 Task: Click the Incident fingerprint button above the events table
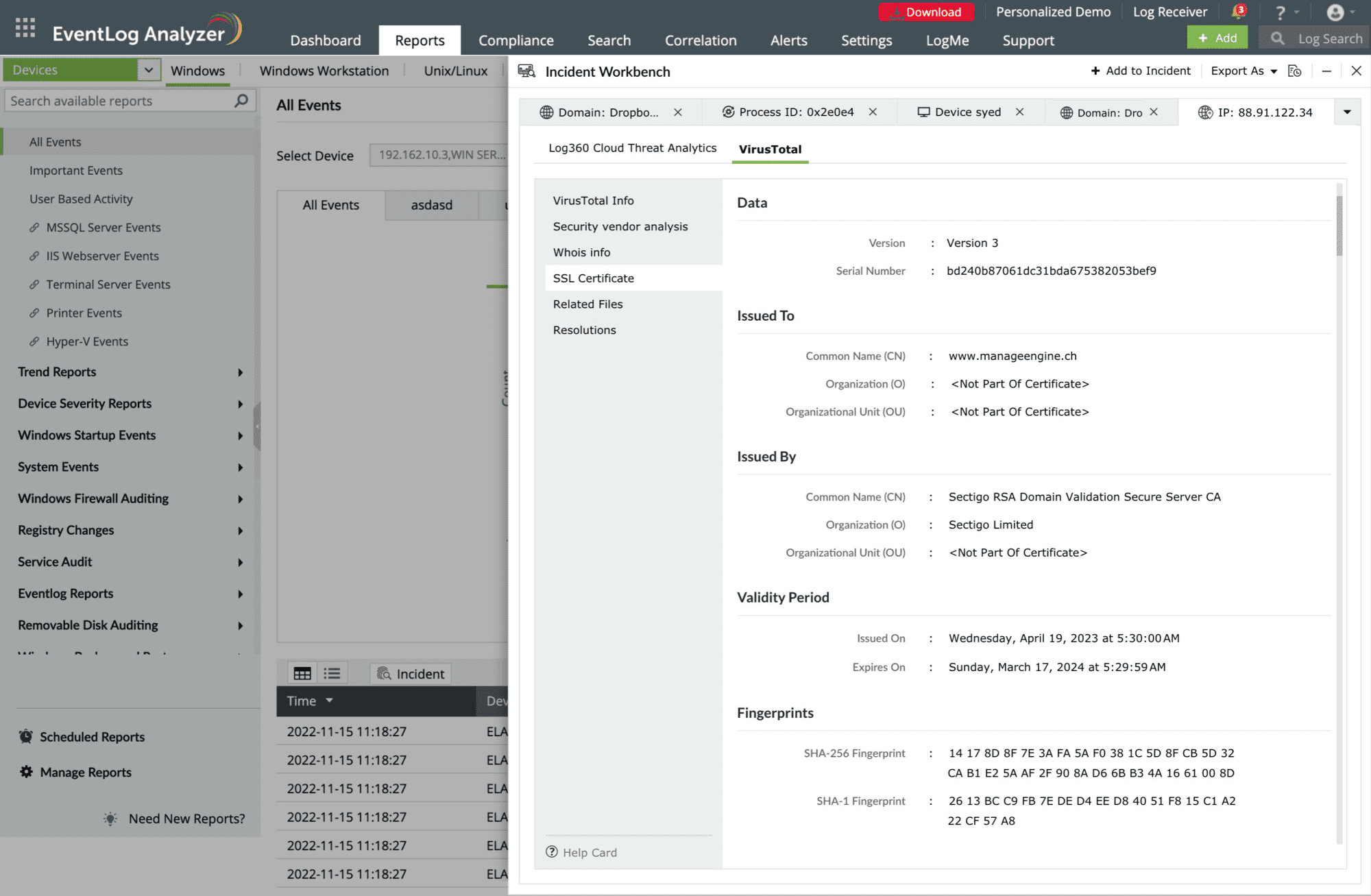(x=410, y=673)
